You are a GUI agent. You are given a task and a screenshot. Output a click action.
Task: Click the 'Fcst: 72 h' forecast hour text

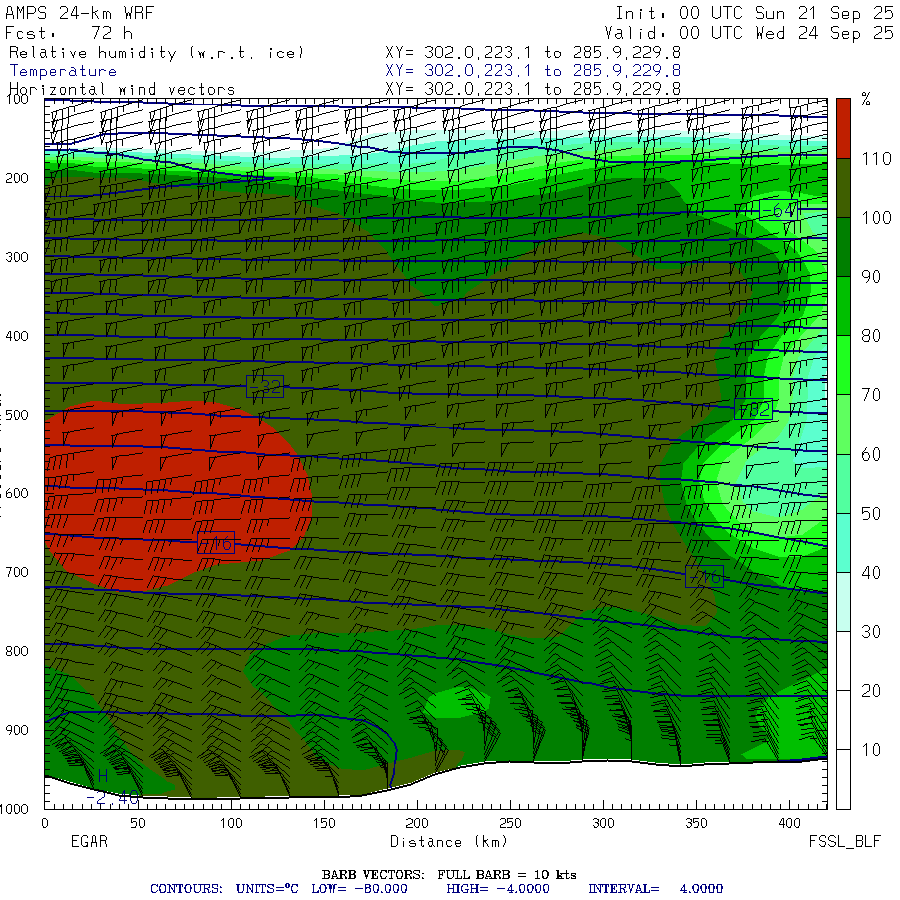(x=69, y=33)
